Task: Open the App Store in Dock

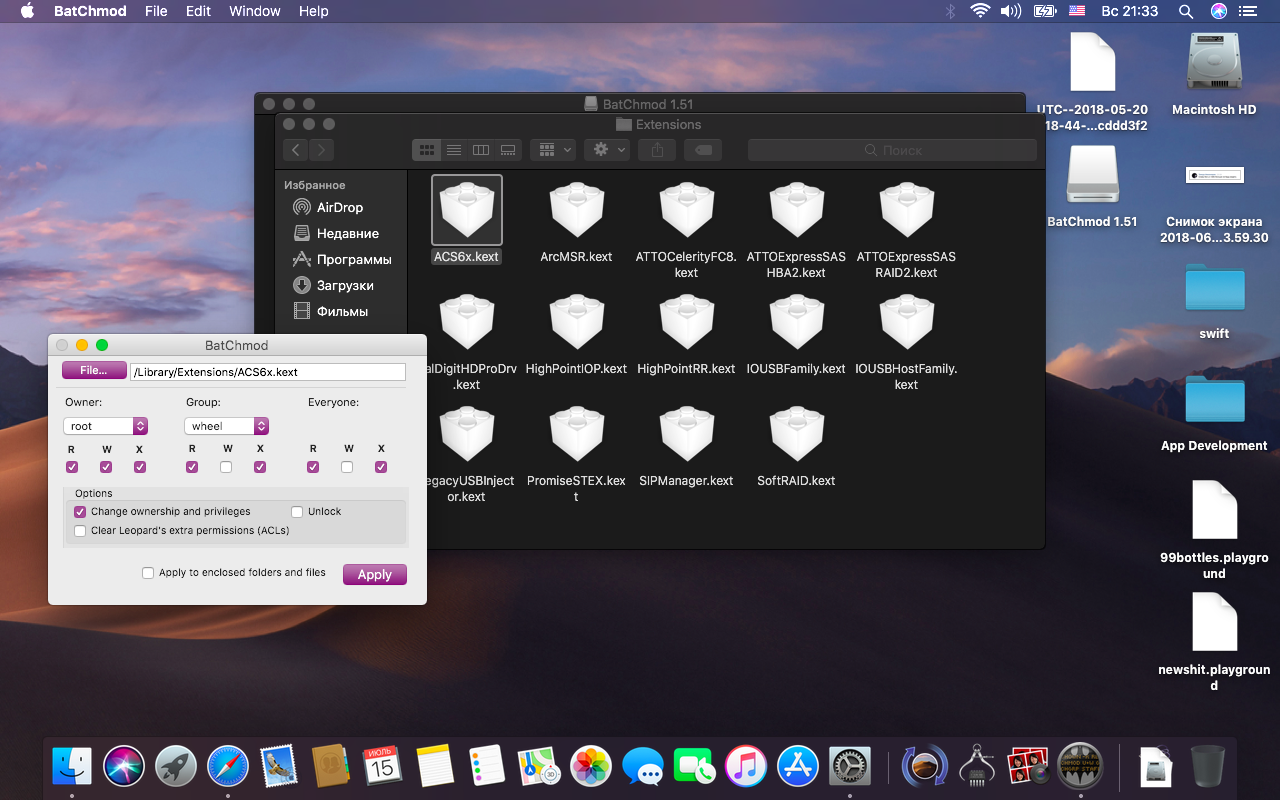Action: coord(799,767)
